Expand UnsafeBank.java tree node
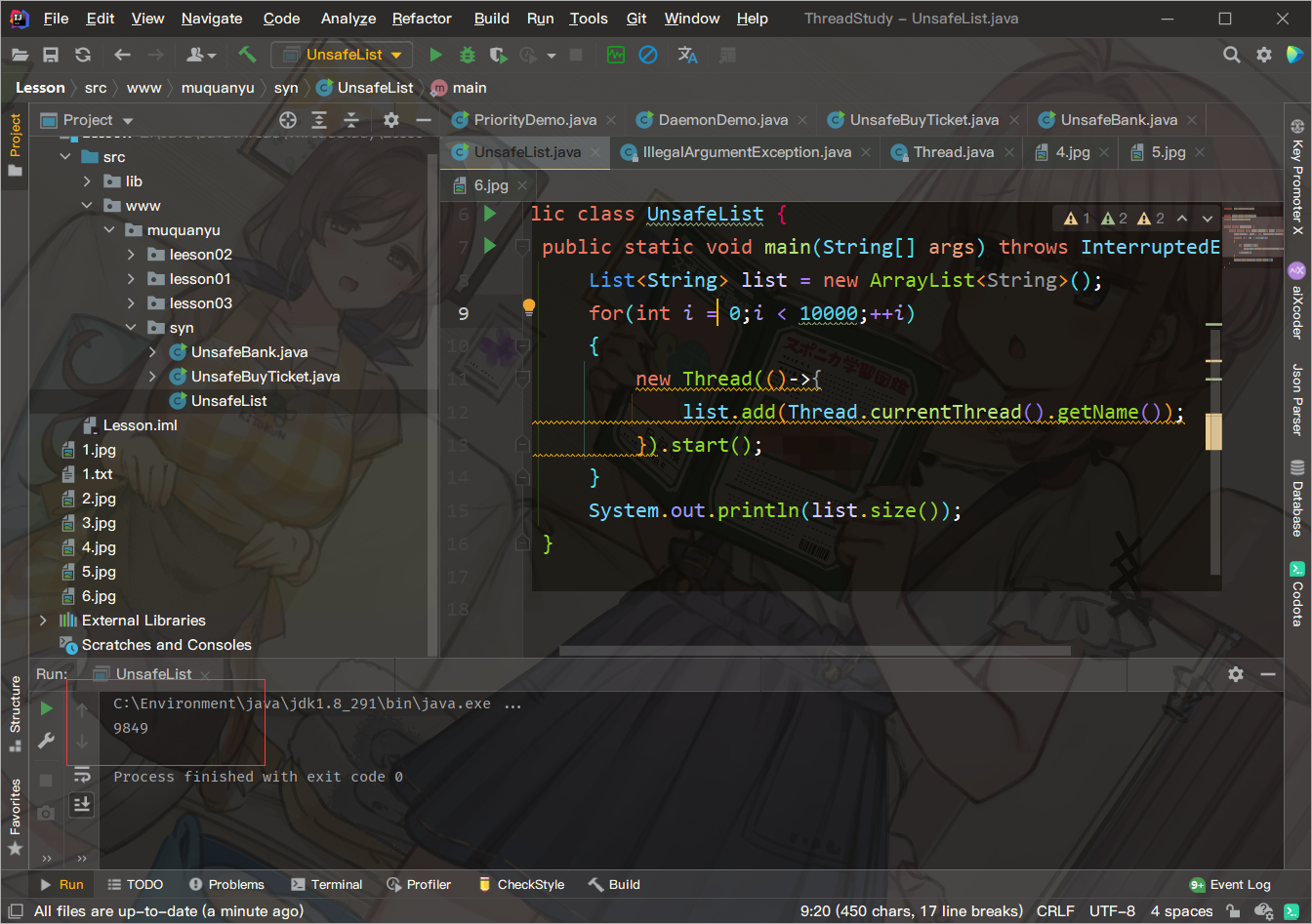Image resolution: width=1312 pixels, height=924 pixels. (153, 352)
